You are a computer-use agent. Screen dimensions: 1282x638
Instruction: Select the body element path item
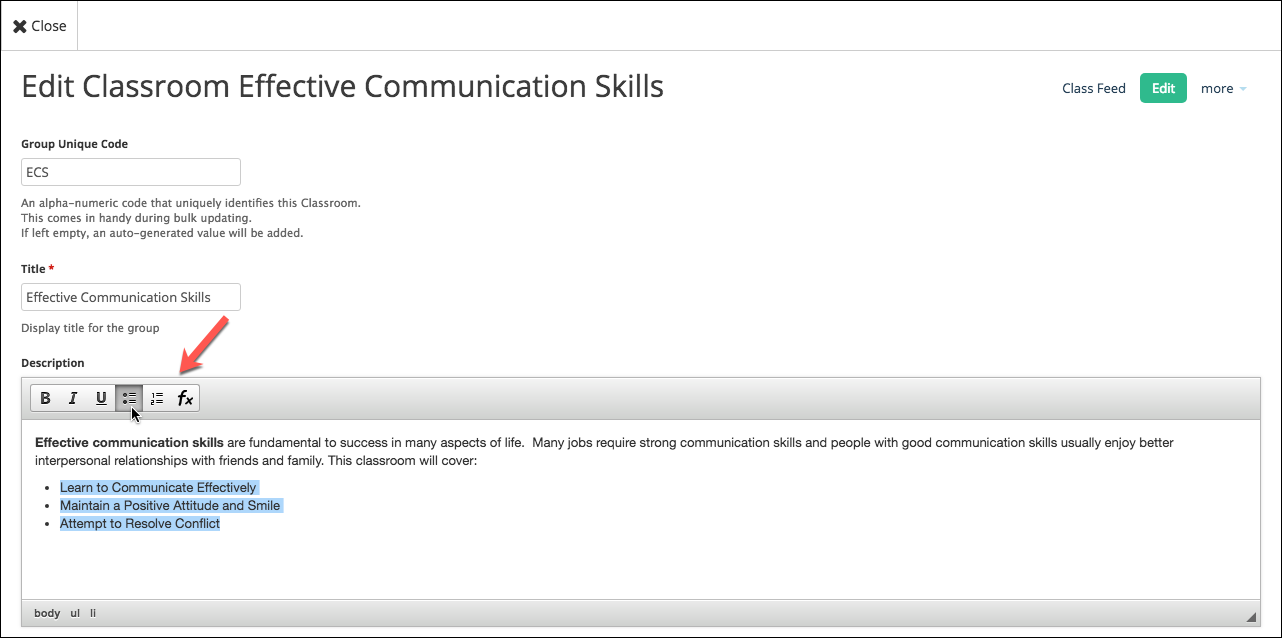click(47, 613)
